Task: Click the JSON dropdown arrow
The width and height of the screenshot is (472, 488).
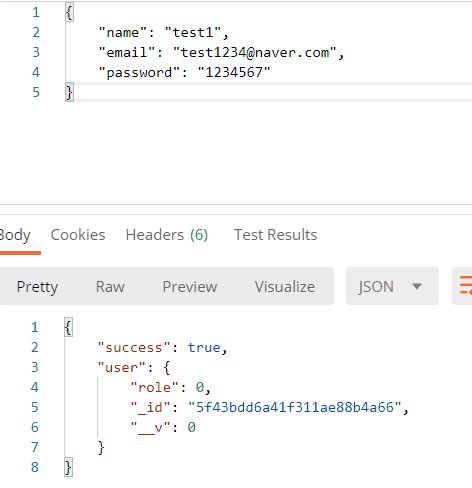Action: (x=417, y=286)
